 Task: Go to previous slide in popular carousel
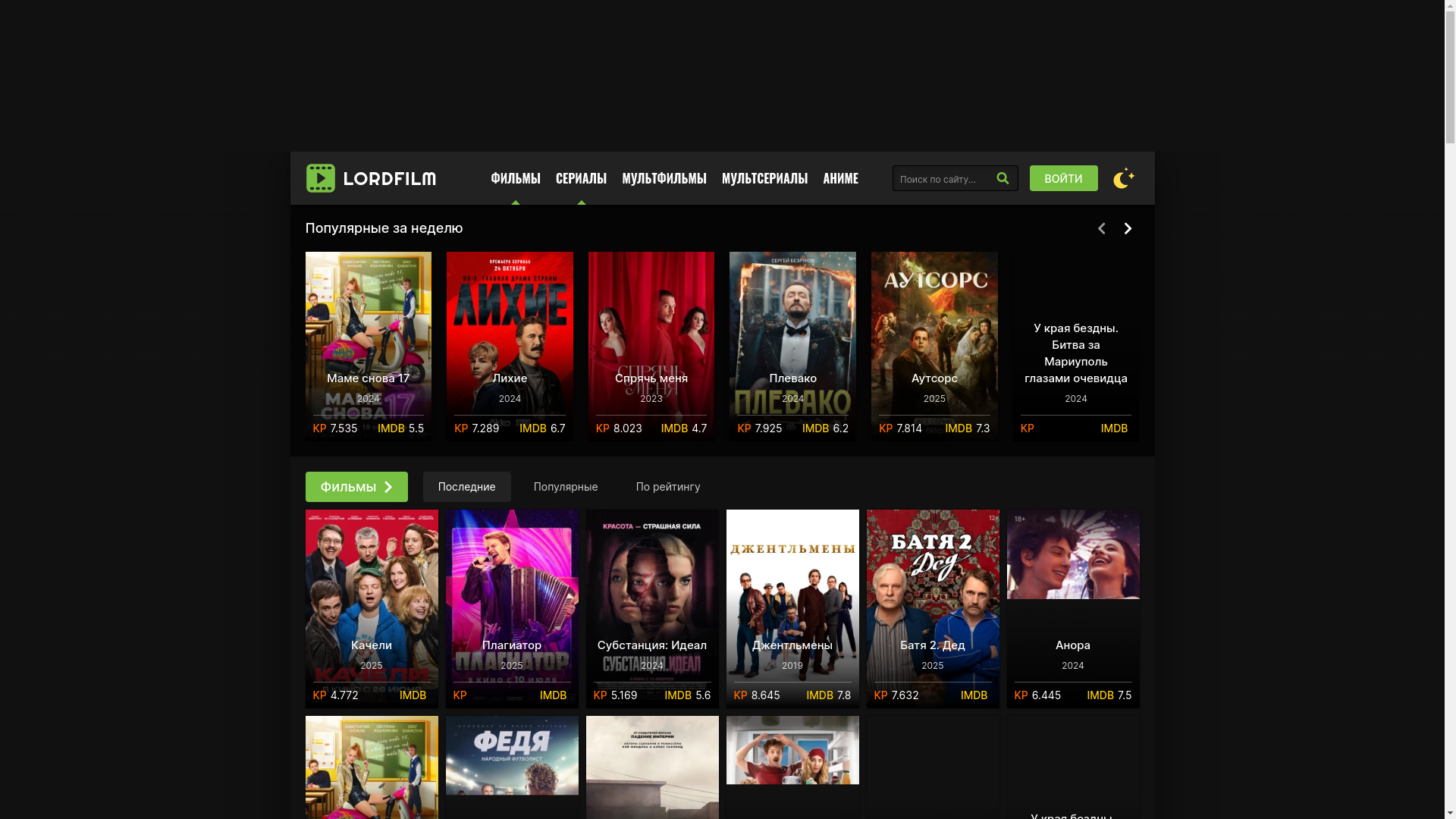click(1101, 228)
